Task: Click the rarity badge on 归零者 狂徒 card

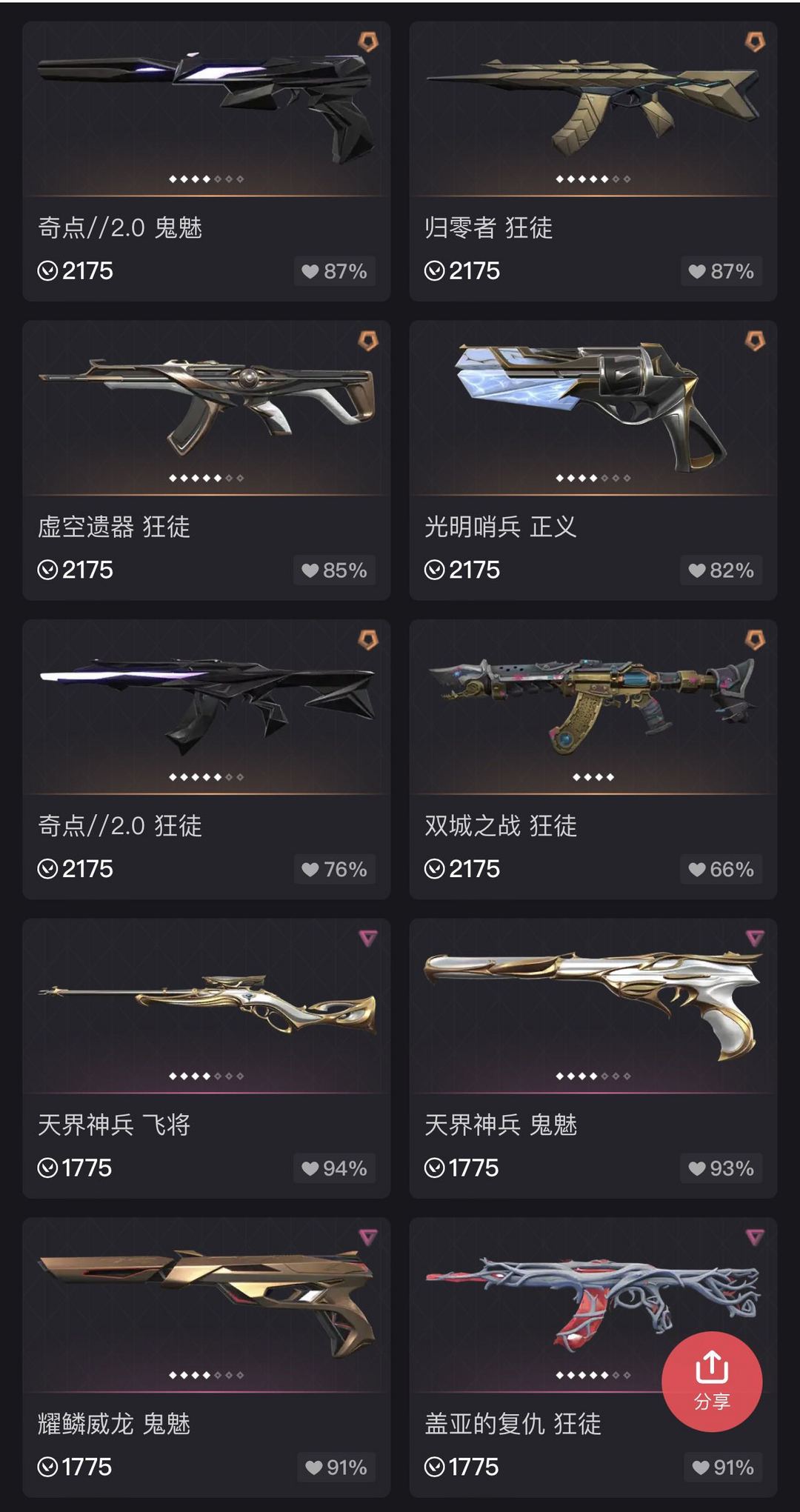Action: pos(755,41)
